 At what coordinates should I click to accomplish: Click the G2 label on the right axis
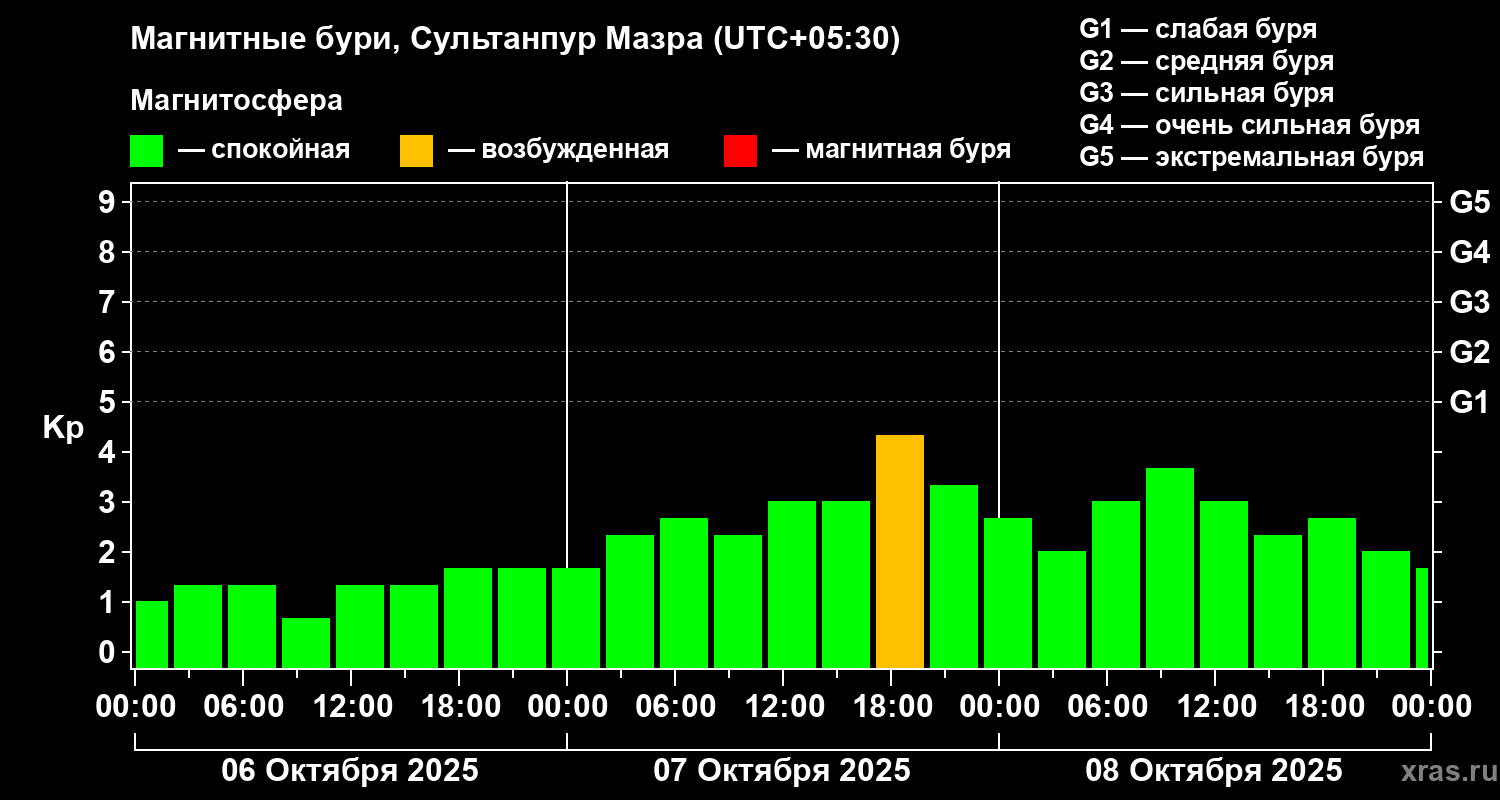1469,352
